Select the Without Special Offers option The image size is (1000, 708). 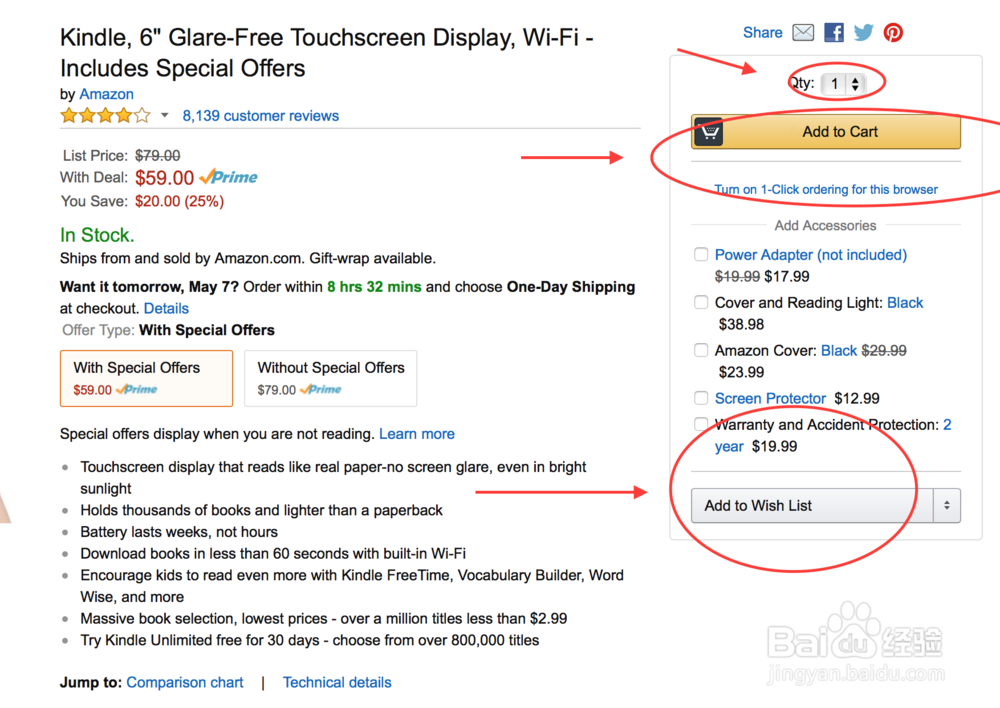tap(331, 378)
